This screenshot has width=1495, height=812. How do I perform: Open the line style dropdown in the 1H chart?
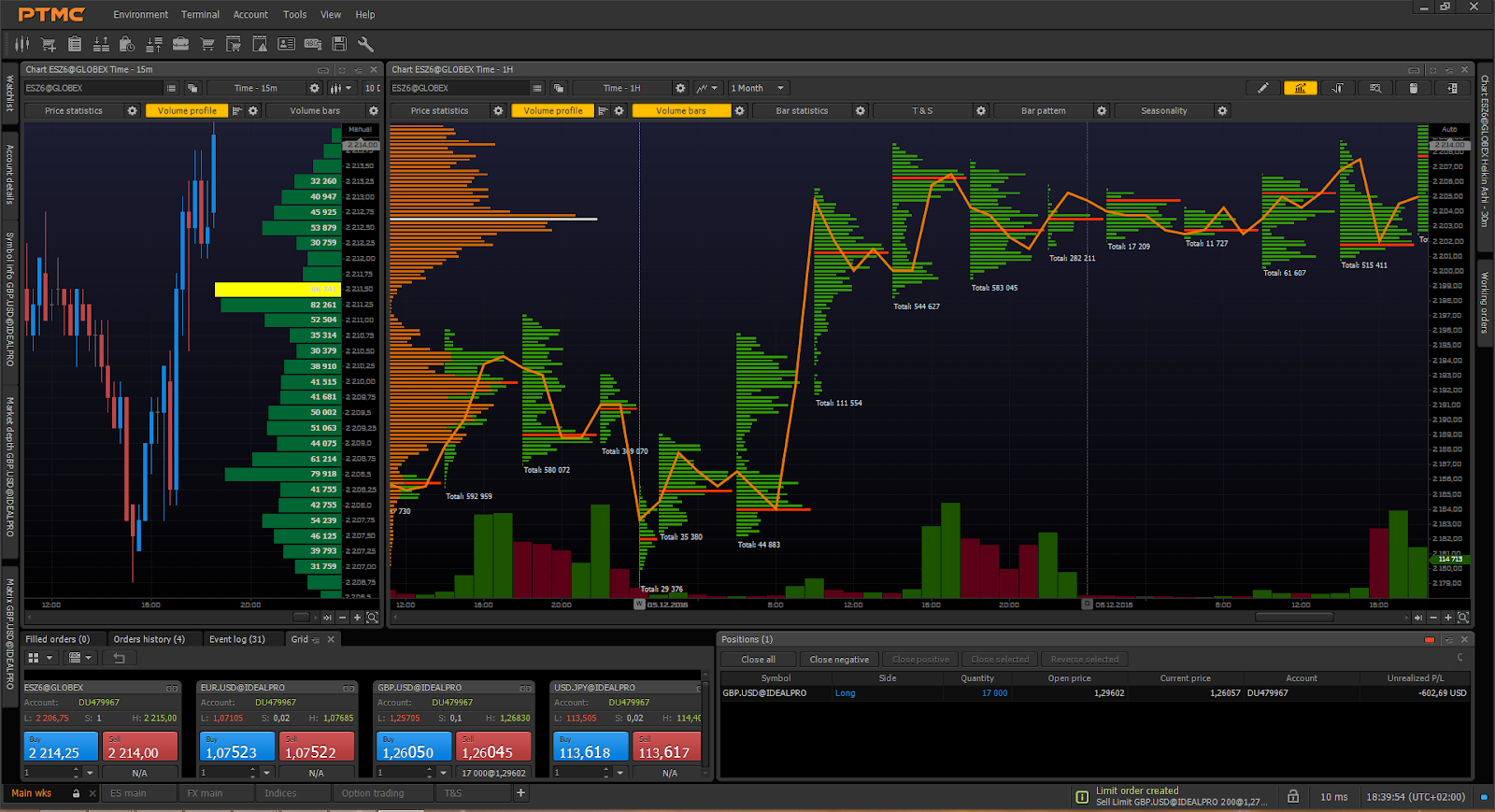pos(706,88)
